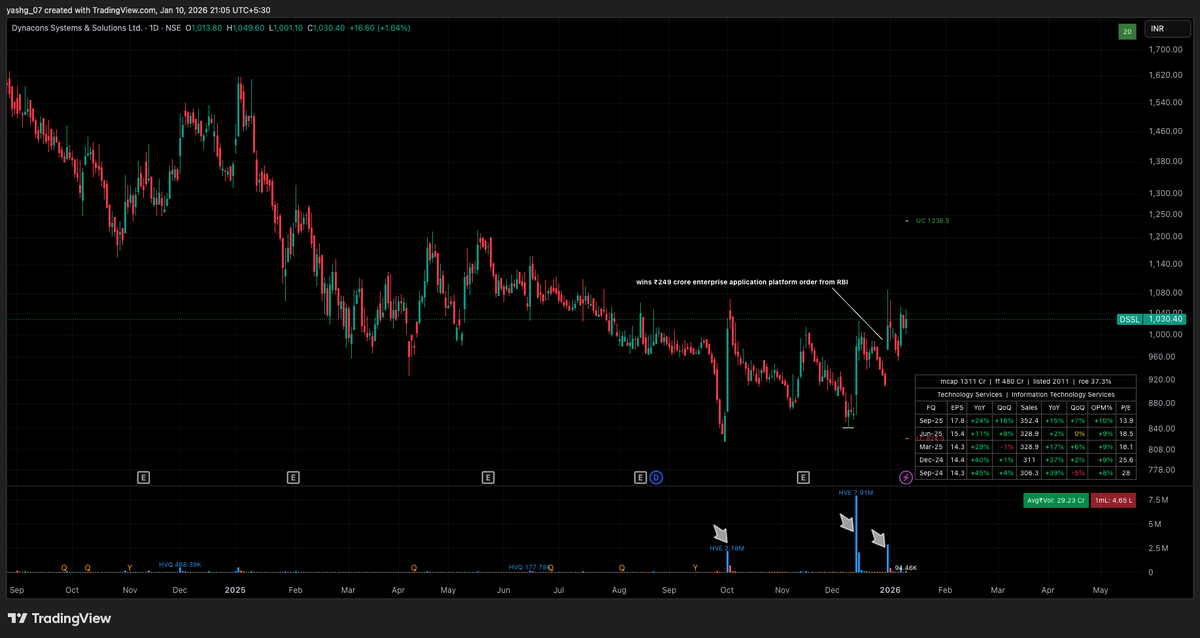Click the HVE 2.18M volume label
Viewport: 1200px width, 638px height.
pos(727,548)
